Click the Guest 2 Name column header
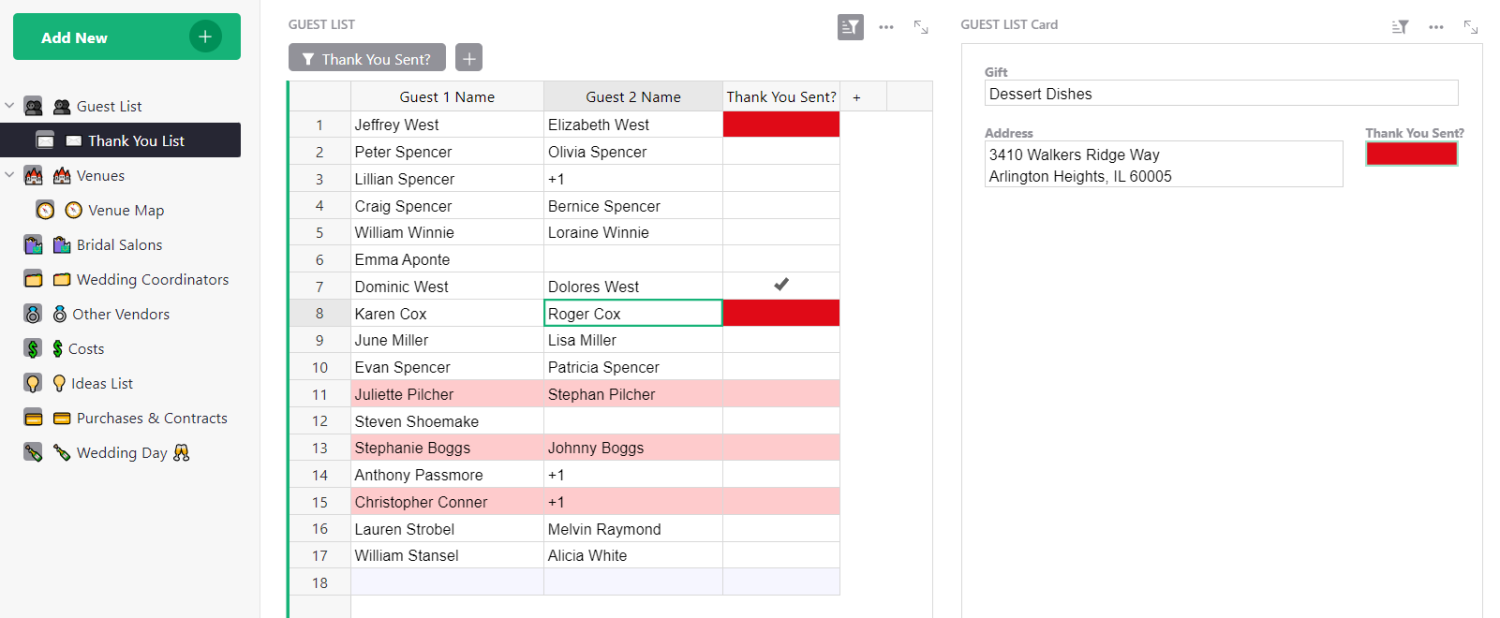This screenshot has height=618, width=1500. pos(633,97)
